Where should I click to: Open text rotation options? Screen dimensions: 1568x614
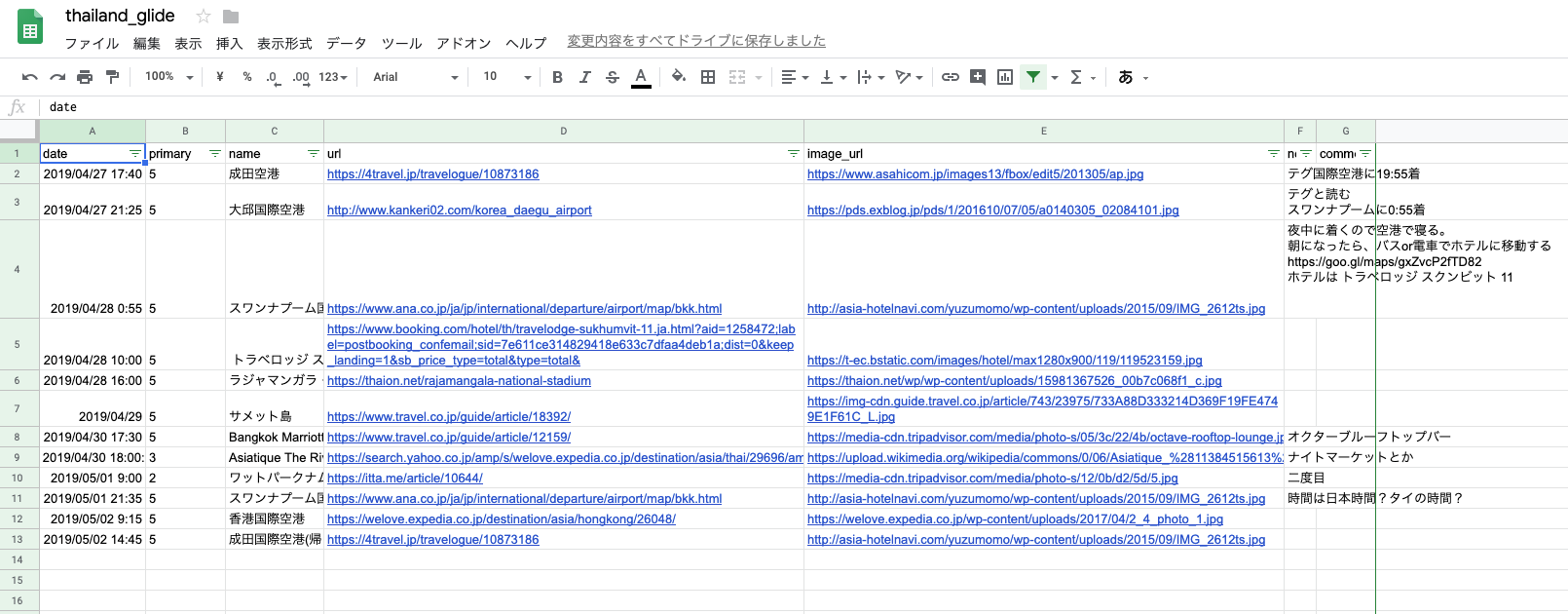909,77
